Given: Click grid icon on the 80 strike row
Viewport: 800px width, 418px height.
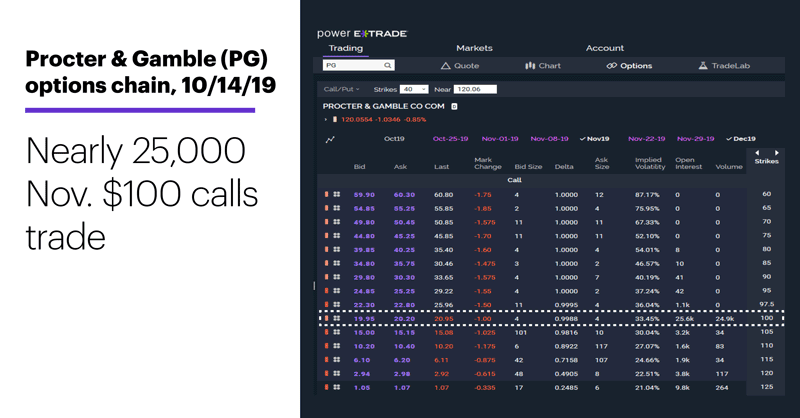Looking at the screenshot, I should 337,250.
